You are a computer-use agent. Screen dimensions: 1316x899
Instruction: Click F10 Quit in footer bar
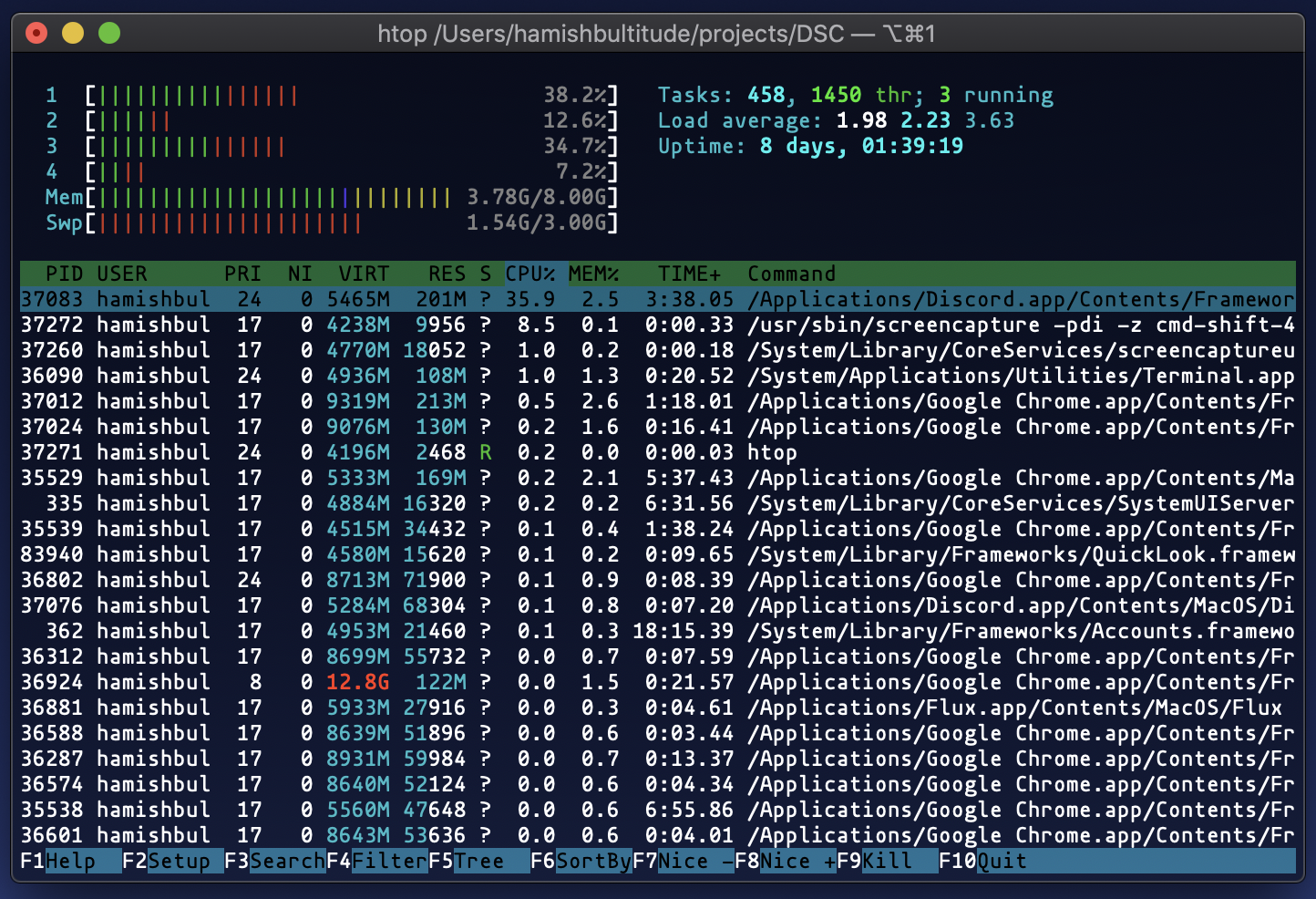pos(982,861)
